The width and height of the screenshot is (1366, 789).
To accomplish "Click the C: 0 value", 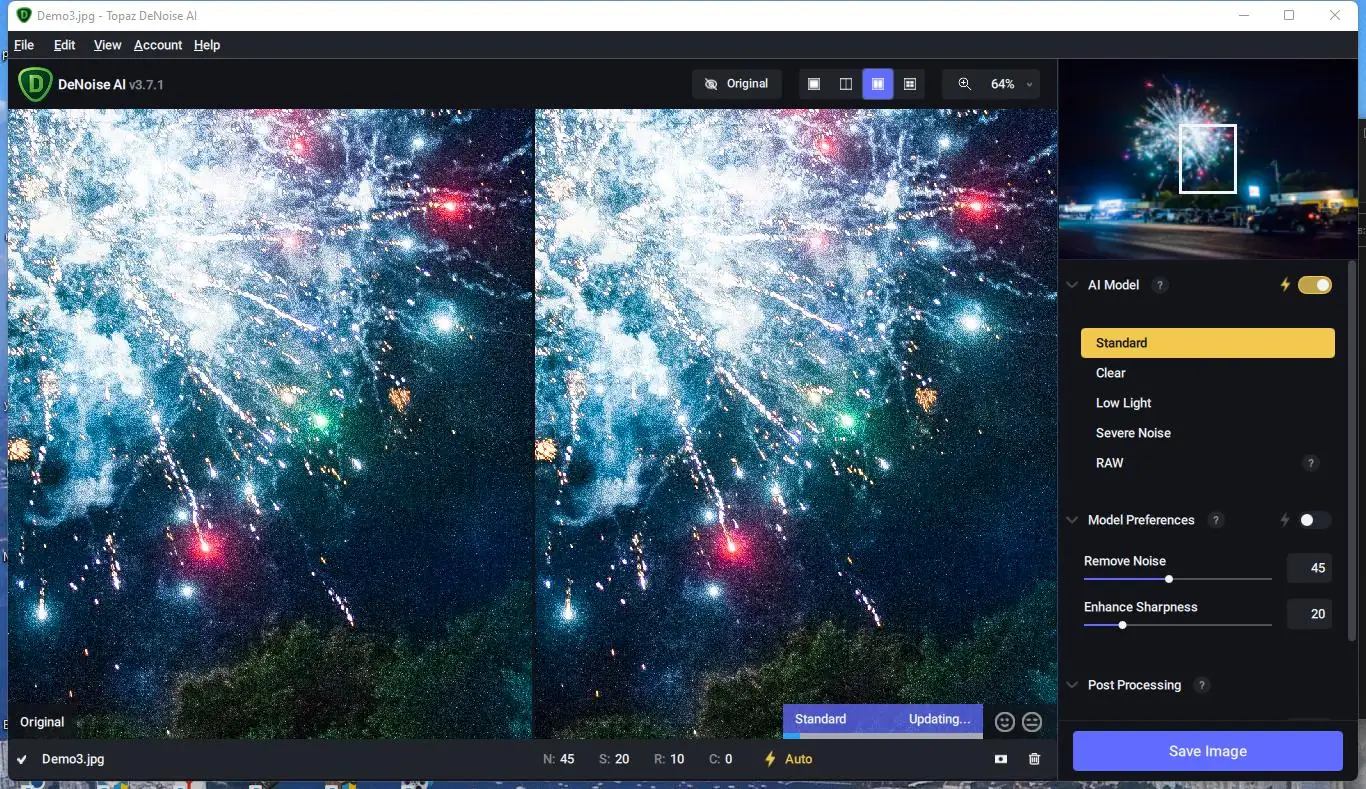I will pos(721,759).
